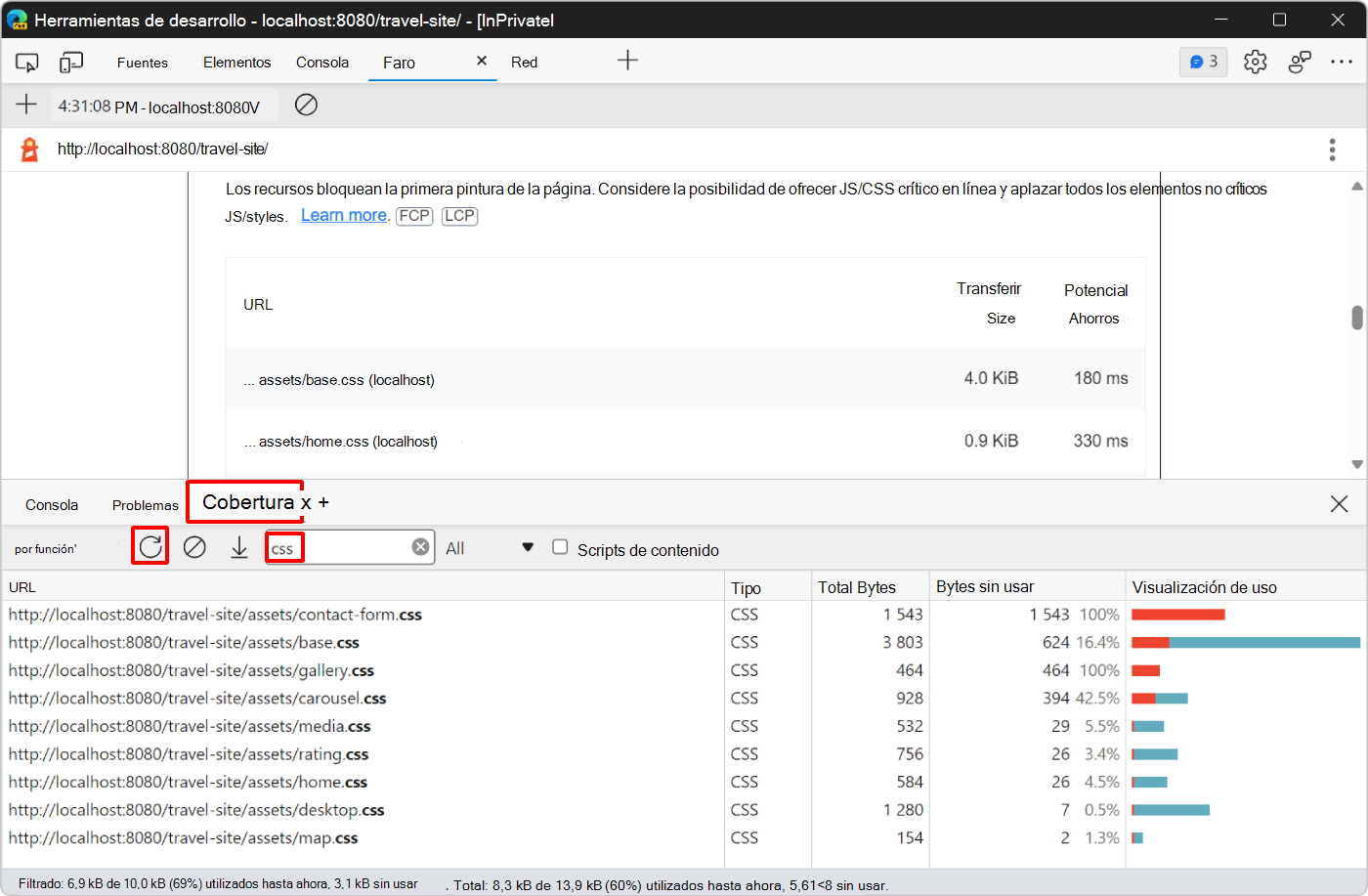
Task: Add a drawer tool next to Cobertura
Action: click(x=323, y=503)
